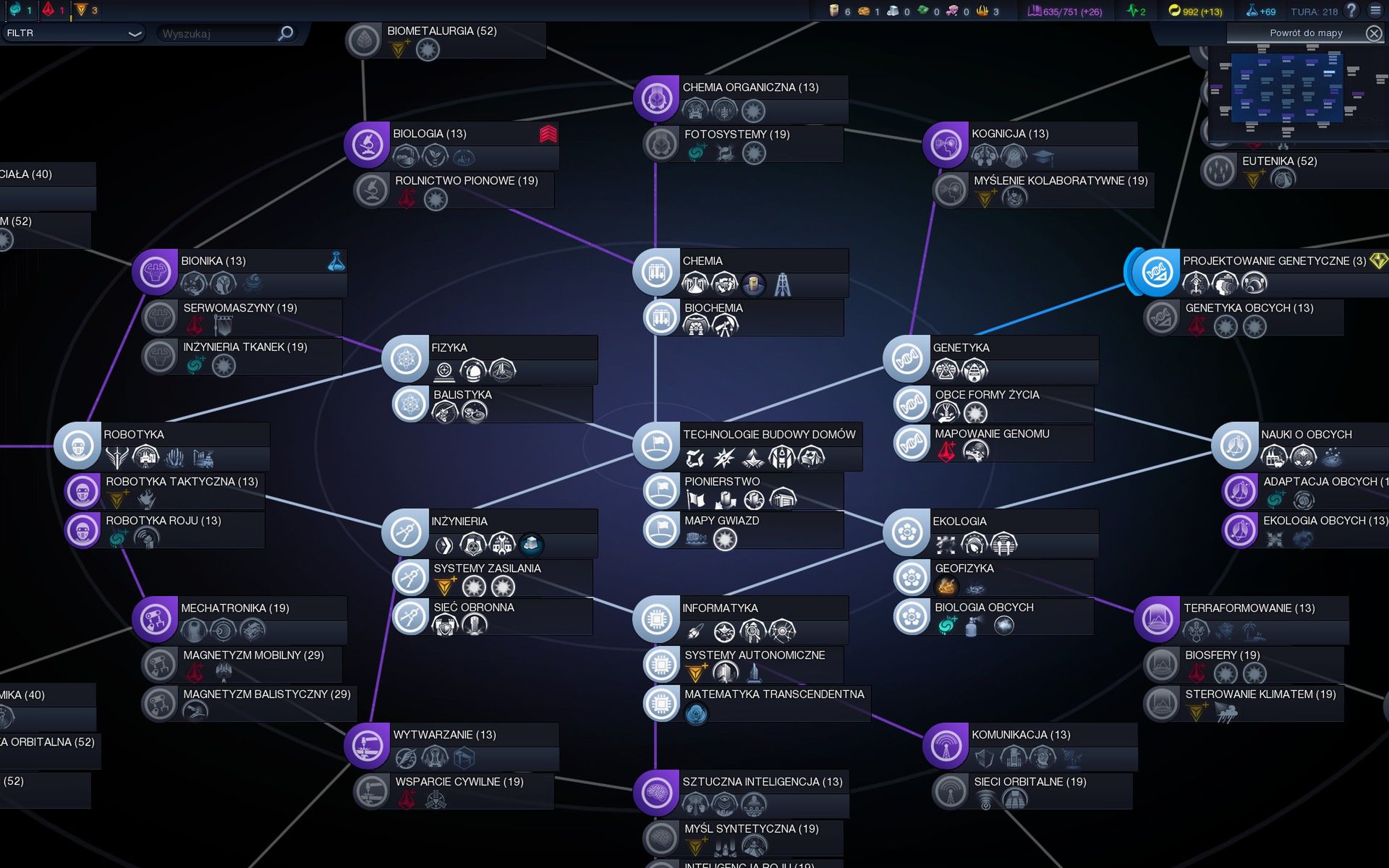Select the Projektowanie Genetyczne research icon
1389x868 pixels.
coord(1155,272)
